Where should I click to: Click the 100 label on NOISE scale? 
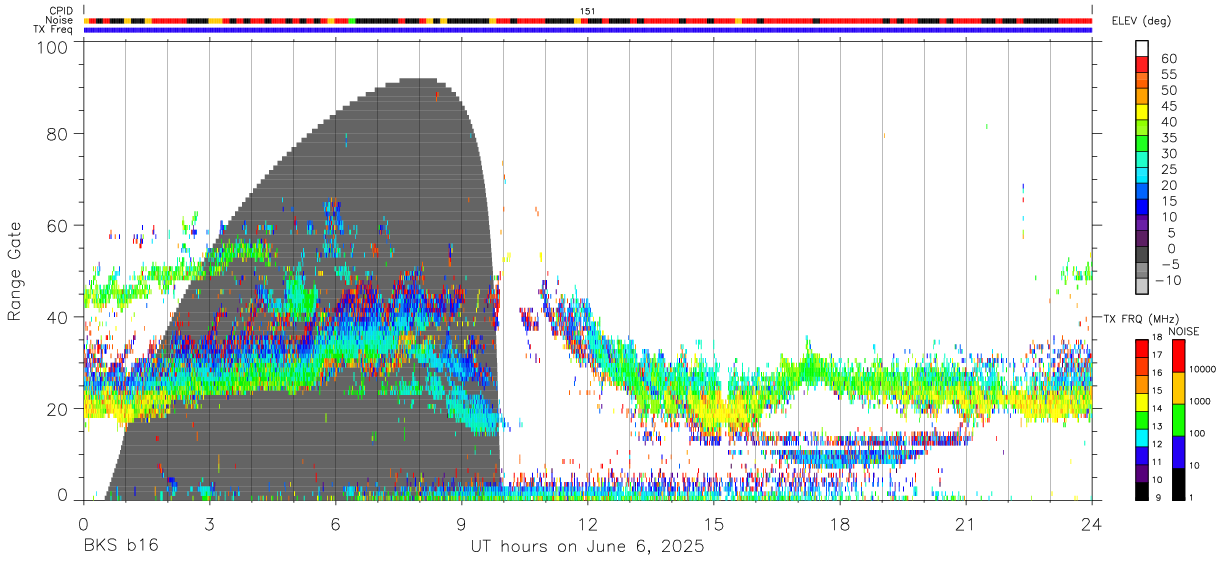[x=1196, y=433]
